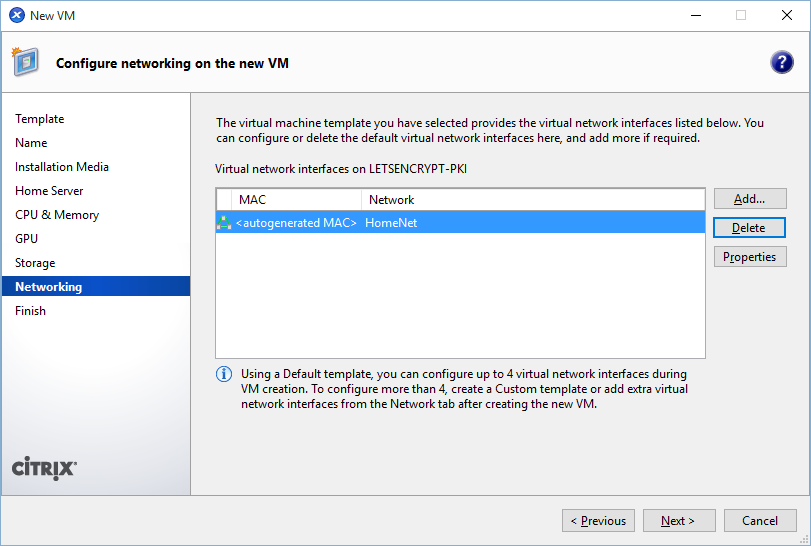
Task: Click the XenCenter icon in title bar
Action: 16,15
